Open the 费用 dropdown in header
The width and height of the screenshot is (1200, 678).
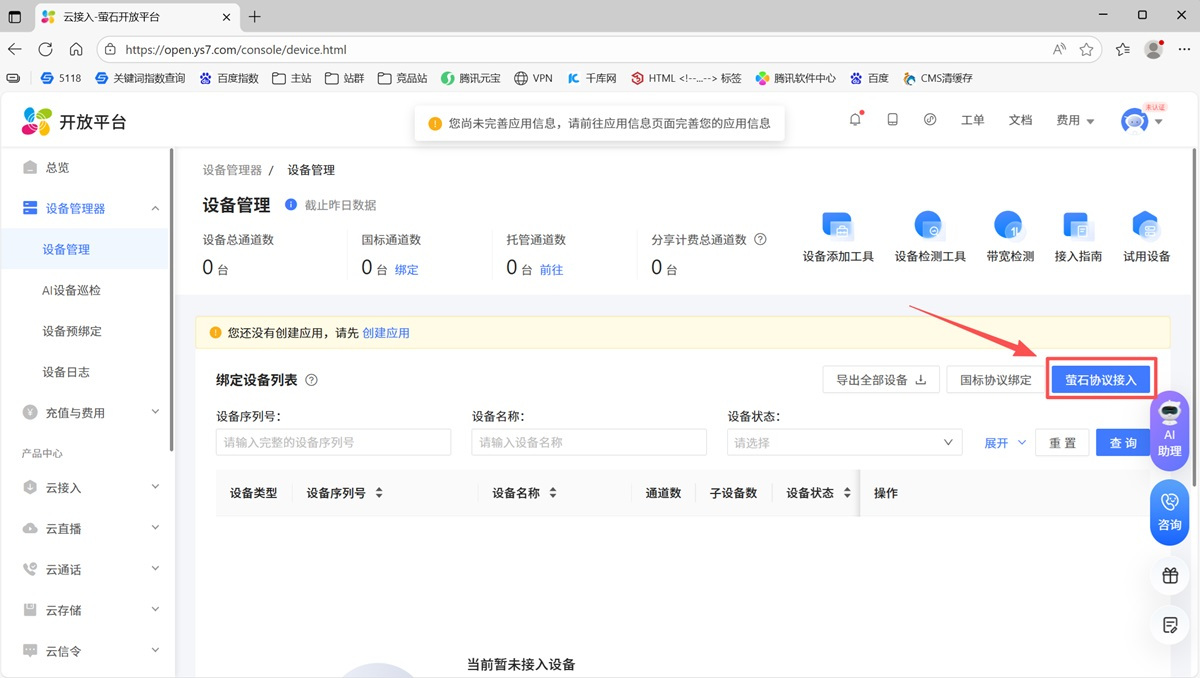[1075, 121]
